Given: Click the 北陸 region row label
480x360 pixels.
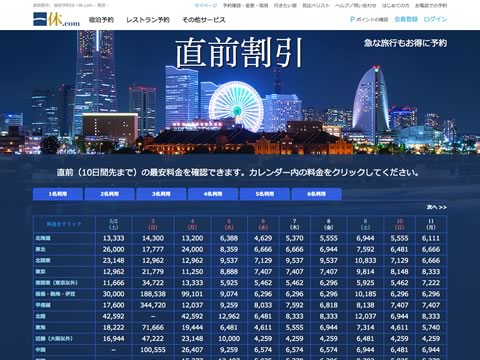Looking at the screenshot, I should click(41, 316).
